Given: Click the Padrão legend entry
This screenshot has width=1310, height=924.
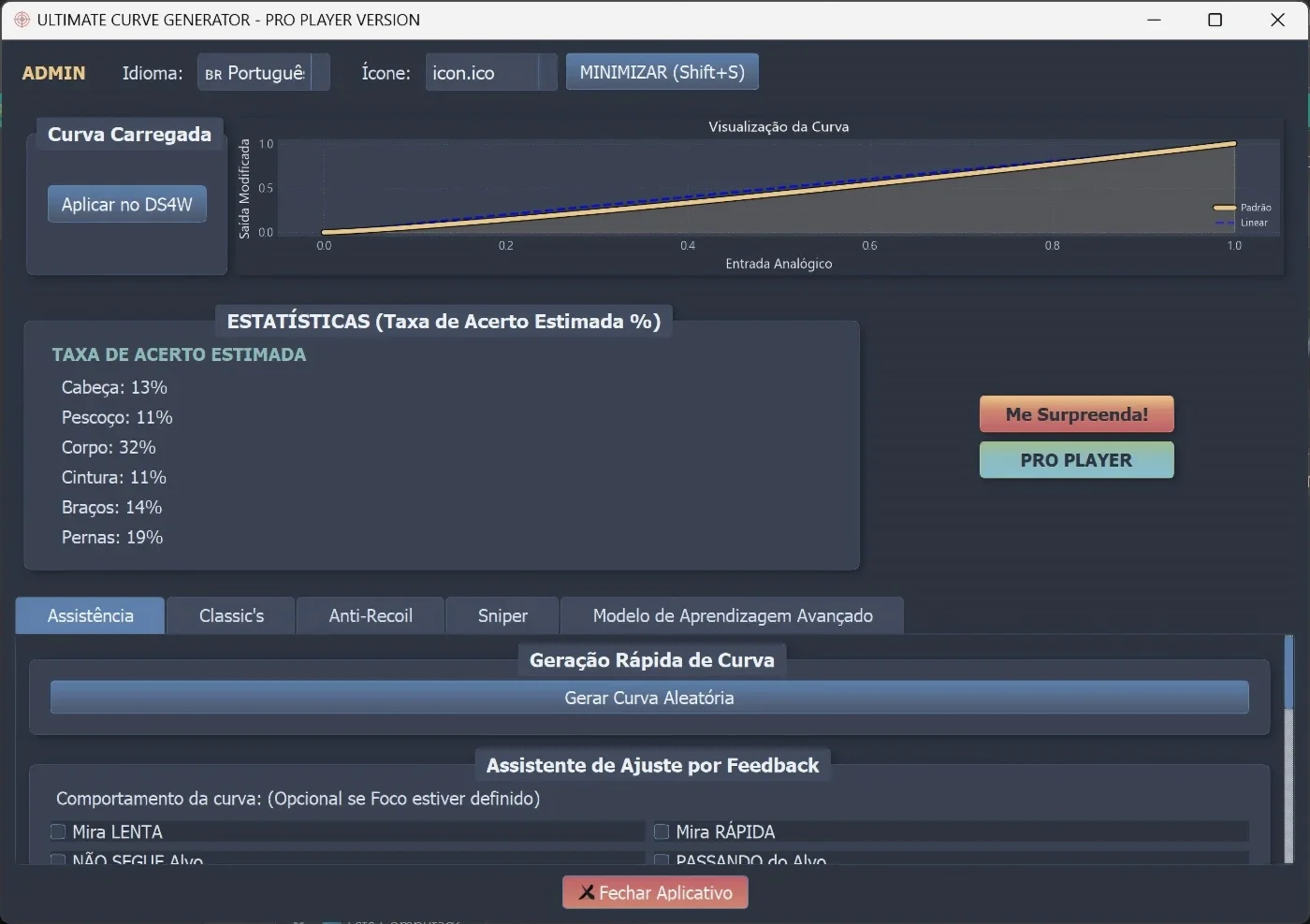Looking at the screenshot, I should pyautogui.click(x=1243, y=208).
